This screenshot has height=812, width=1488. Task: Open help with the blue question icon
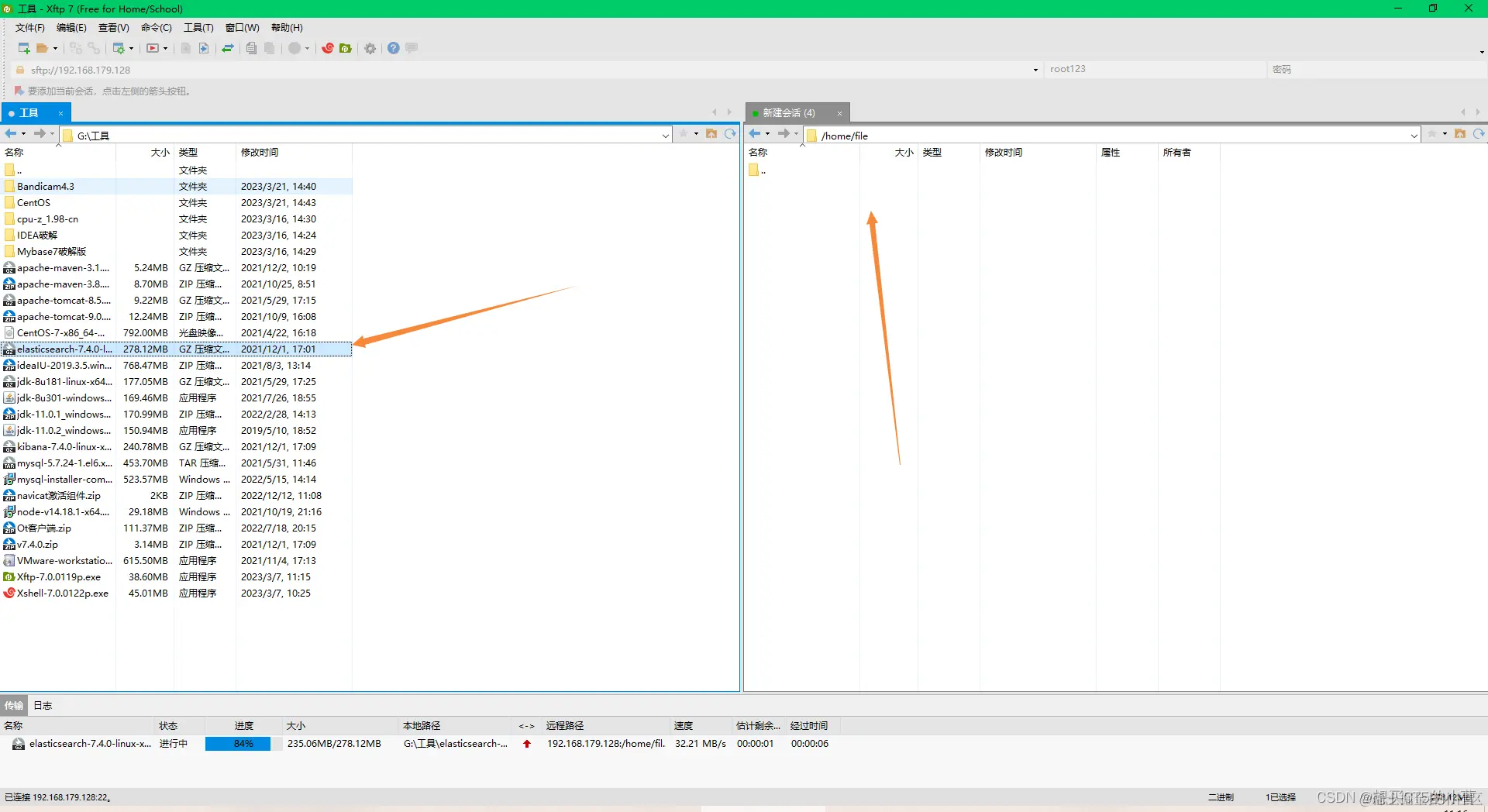click(x=394, y=48)
